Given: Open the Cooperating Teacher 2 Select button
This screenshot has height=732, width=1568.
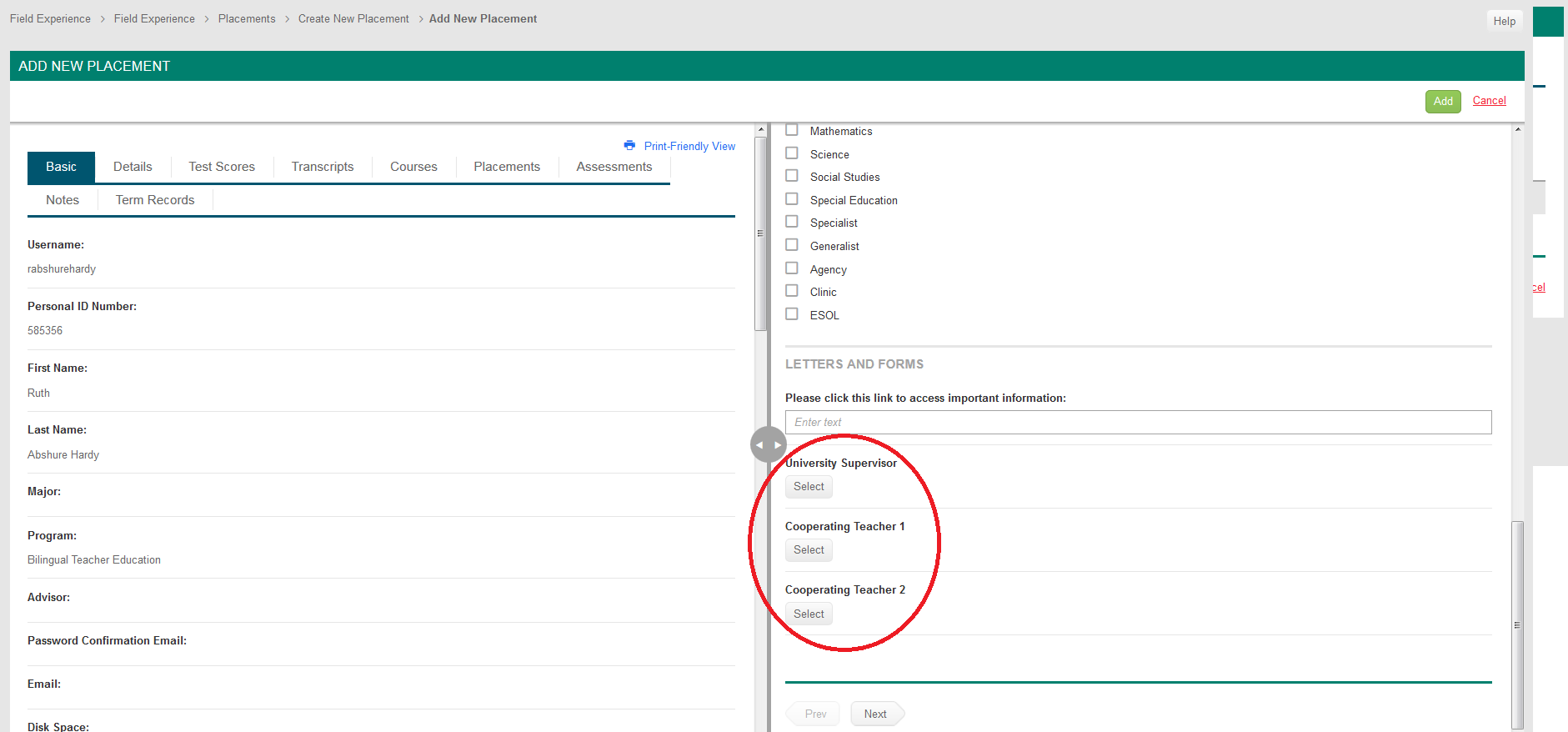Looking at the screenshot, I should [x=809, y=614].
